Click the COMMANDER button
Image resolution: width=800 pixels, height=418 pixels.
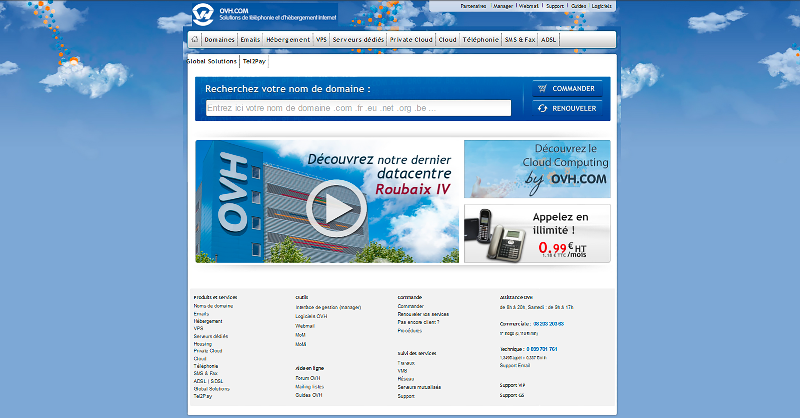[567, 88]
